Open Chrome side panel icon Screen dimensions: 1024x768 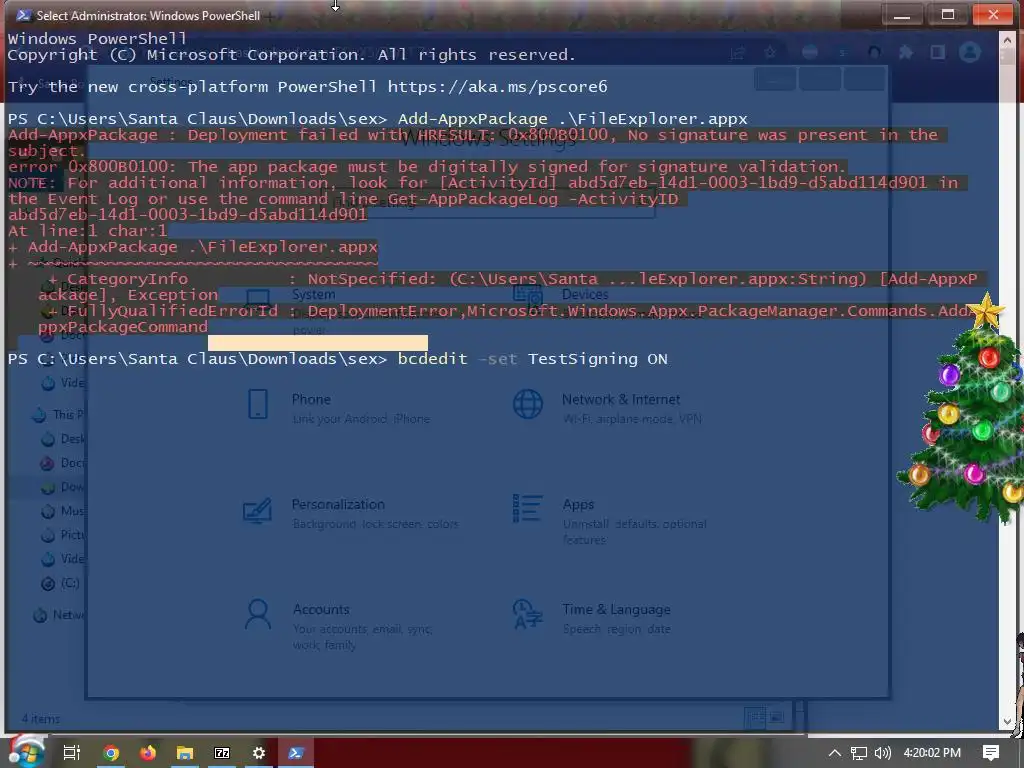pyautogui.click(x=938, y=52)
